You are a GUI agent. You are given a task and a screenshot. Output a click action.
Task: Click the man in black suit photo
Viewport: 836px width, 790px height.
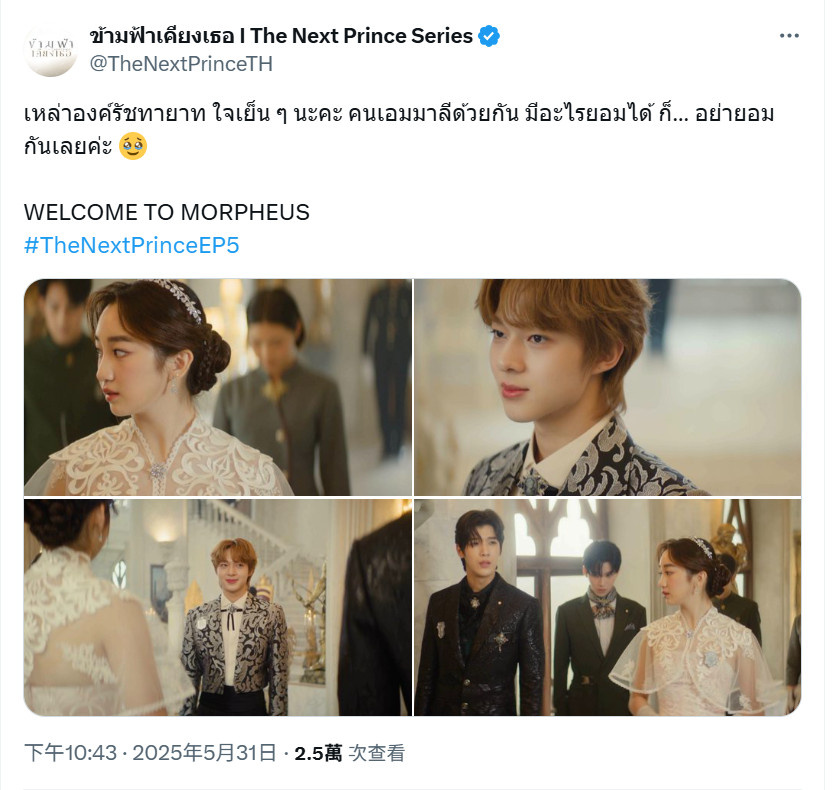coord(480,613)
